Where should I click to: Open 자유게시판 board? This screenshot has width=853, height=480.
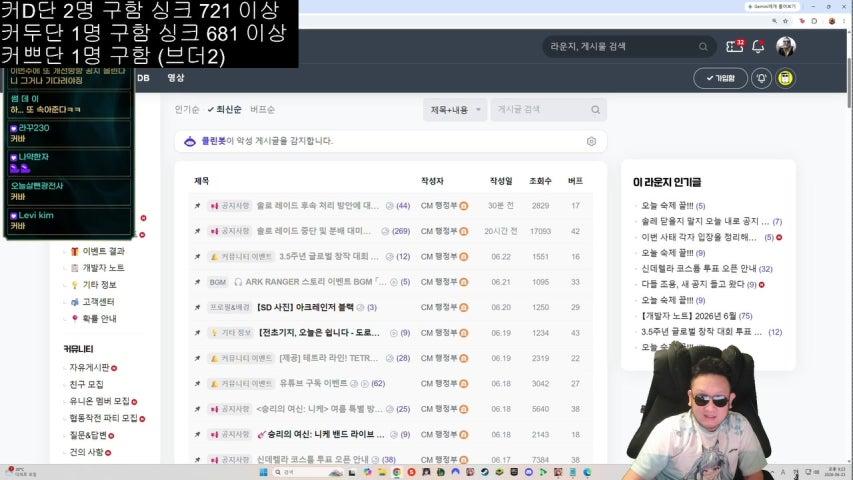click(90, 367)
